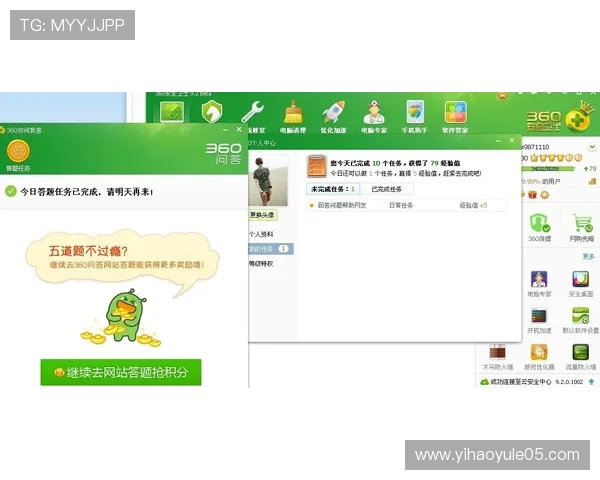Click the 回答问题帮助网友 task entry
This screenshot has height=480, width=600.
click(342, 206)
